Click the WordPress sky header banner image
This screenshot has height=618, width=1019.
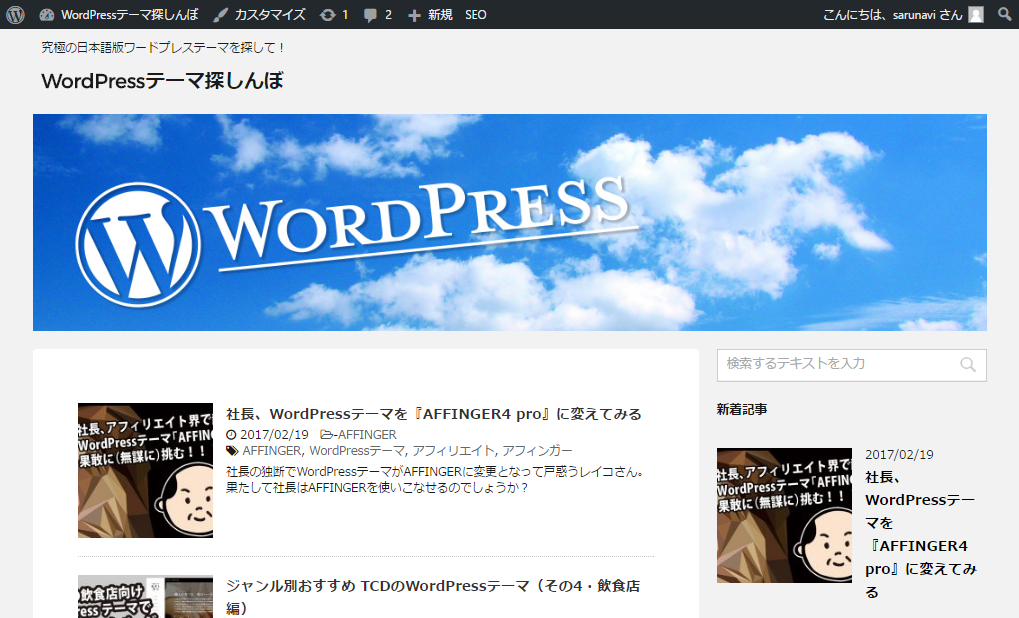[x=510, y=222]
